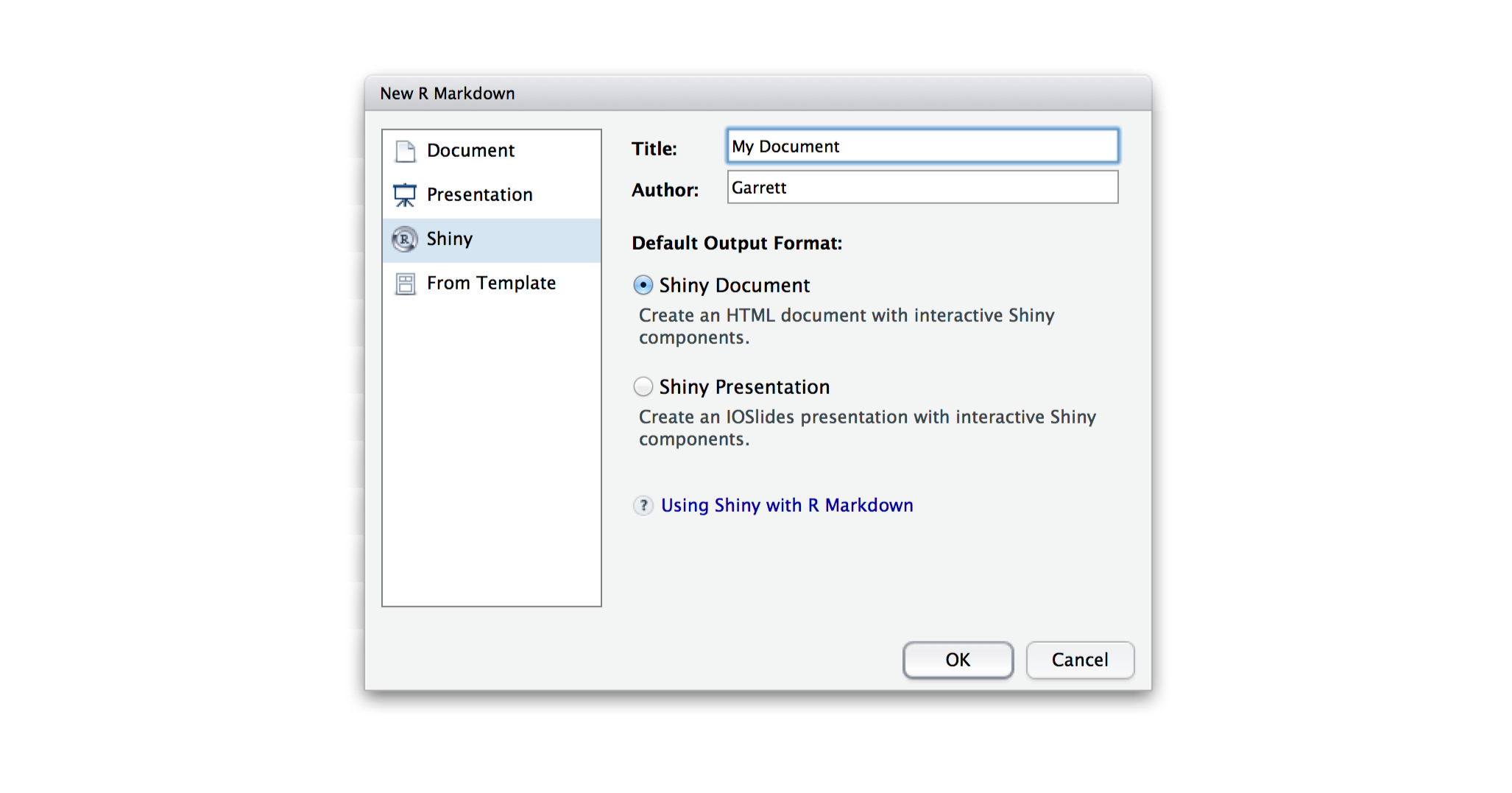Image resolution: width=1512 pixels, height=793 pixels.
Task: Select the Shiny Document radio button
Action: pyautogui.click(x=643, y=285)
